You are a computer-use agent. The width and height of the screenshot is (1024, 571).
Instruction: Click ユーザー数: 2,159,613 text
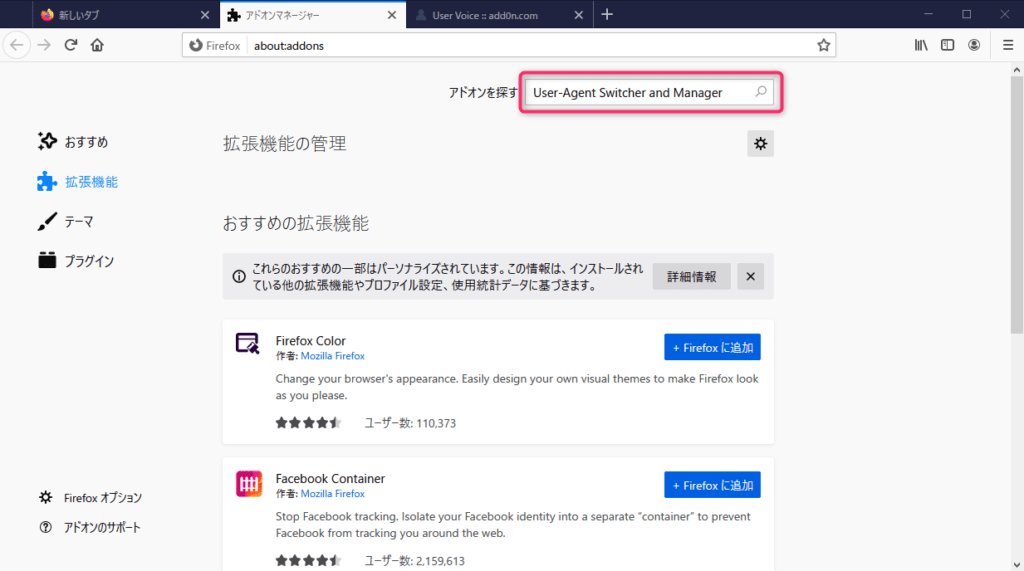click(x=414, y=561)
